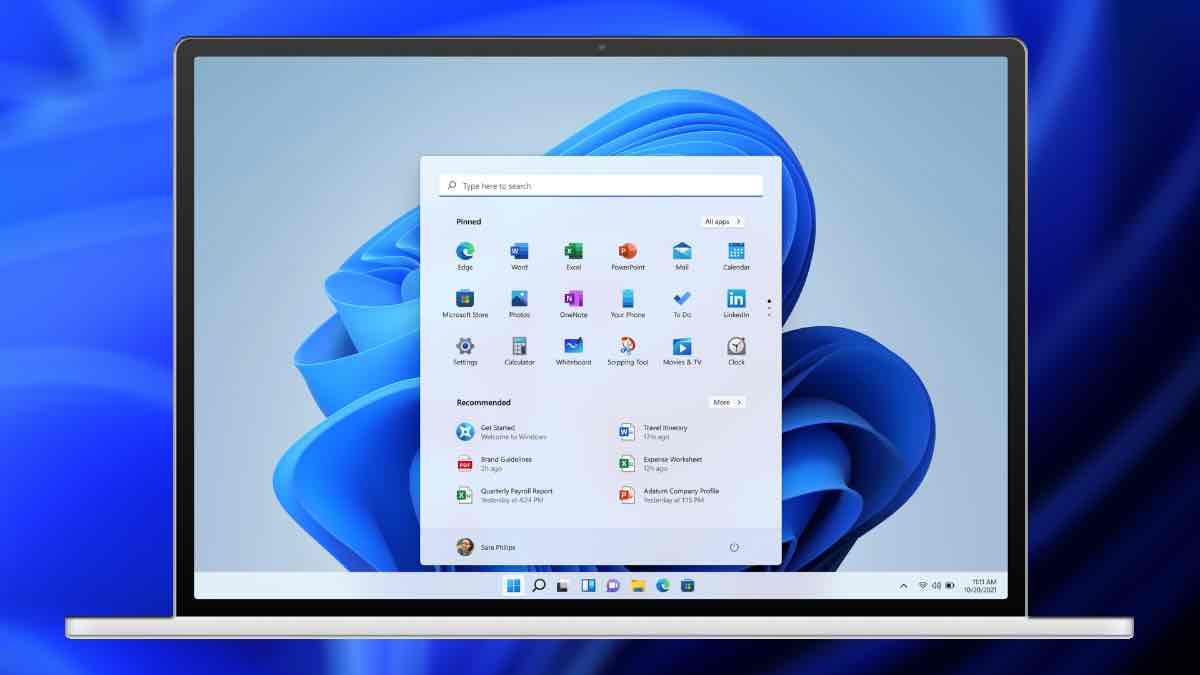Viewport: 1200px width, 675px height.
Task: Open the Widgets panel from taskbar
Action: click(x=588, y=586)
